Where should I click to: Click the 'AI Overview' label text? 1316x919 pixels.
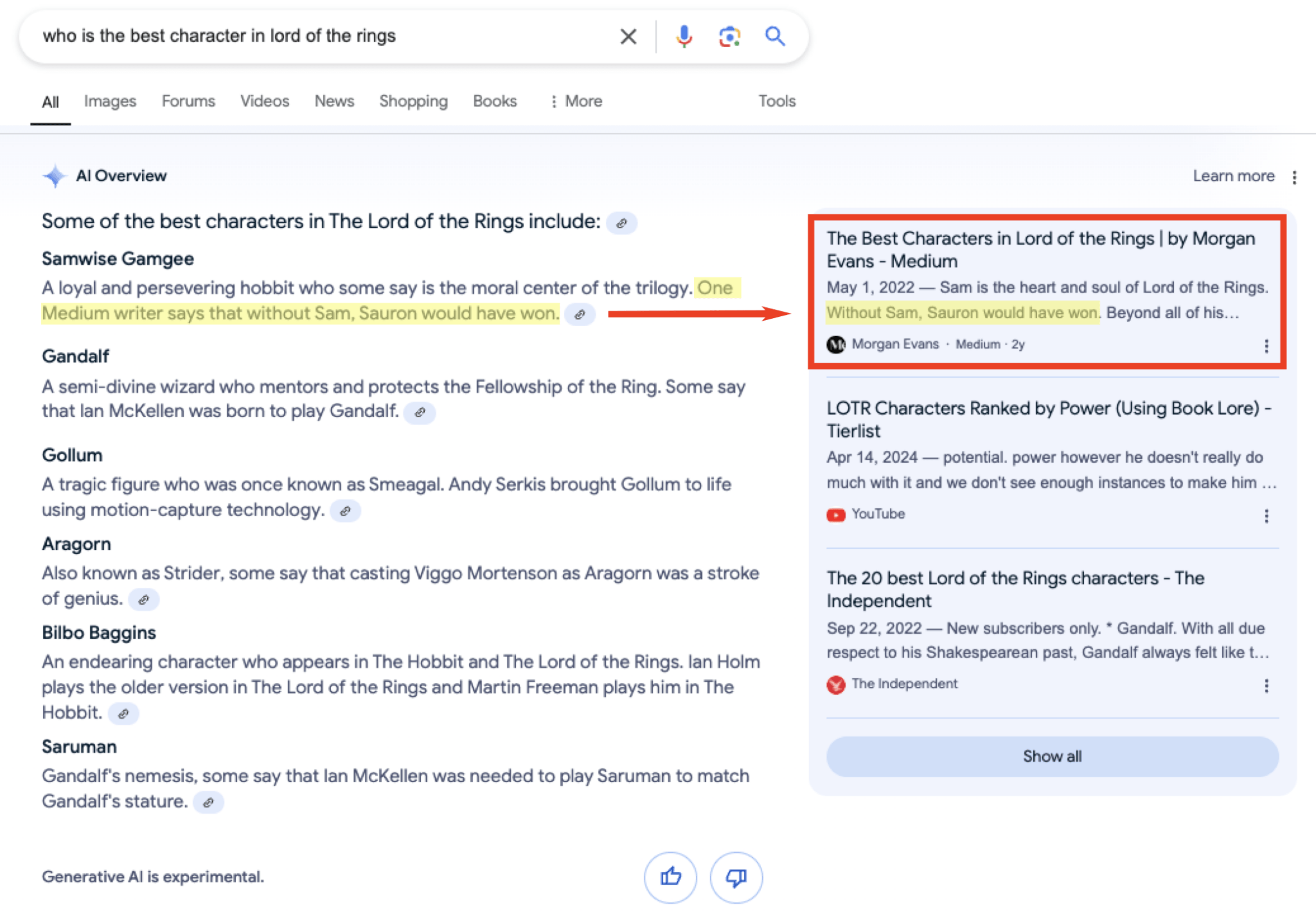[121, 176]
